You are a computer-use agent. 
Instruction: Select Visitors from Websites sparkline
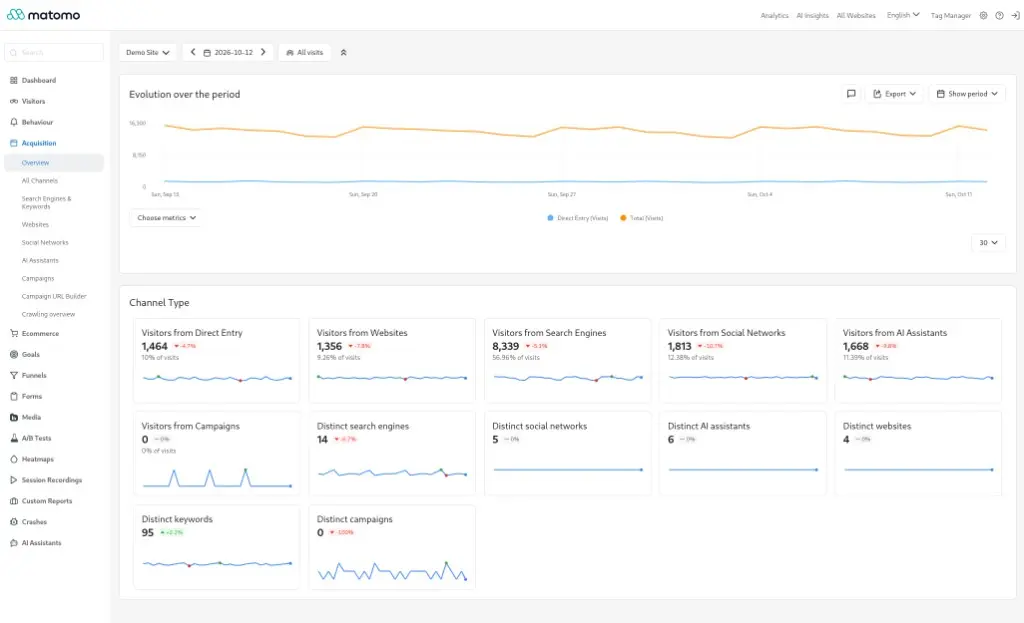392,377
